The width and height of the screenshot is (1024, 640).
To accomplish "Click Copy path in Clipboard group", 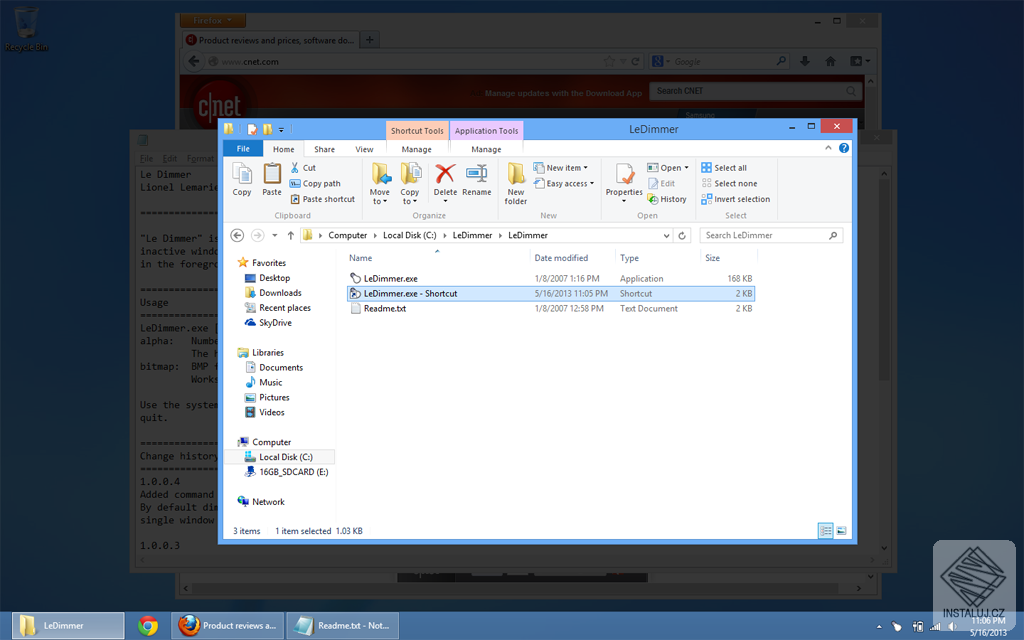I will click(x=315, y=184).
